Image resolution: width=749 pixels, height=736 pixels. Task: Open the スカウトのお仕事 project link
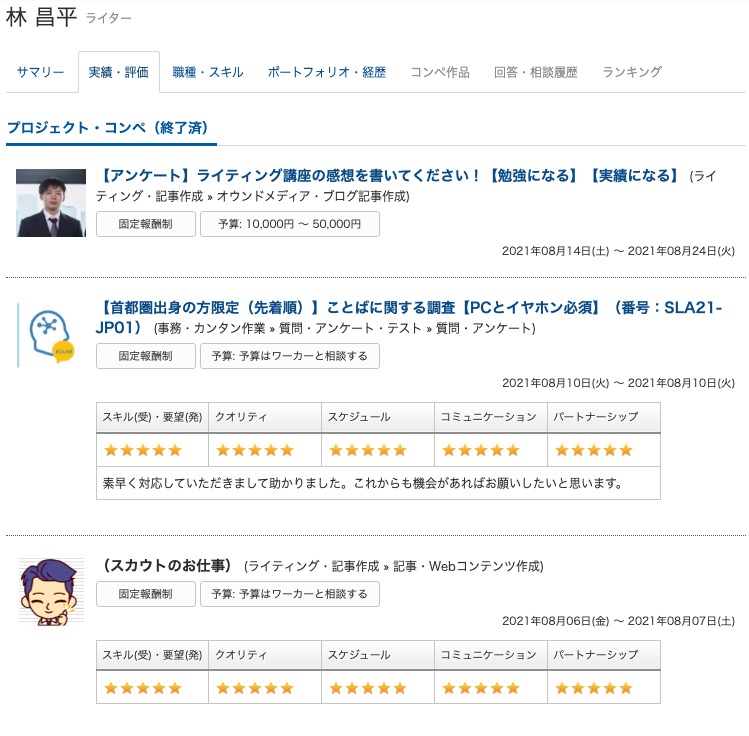pyautogui.click(x=166, y=566)
